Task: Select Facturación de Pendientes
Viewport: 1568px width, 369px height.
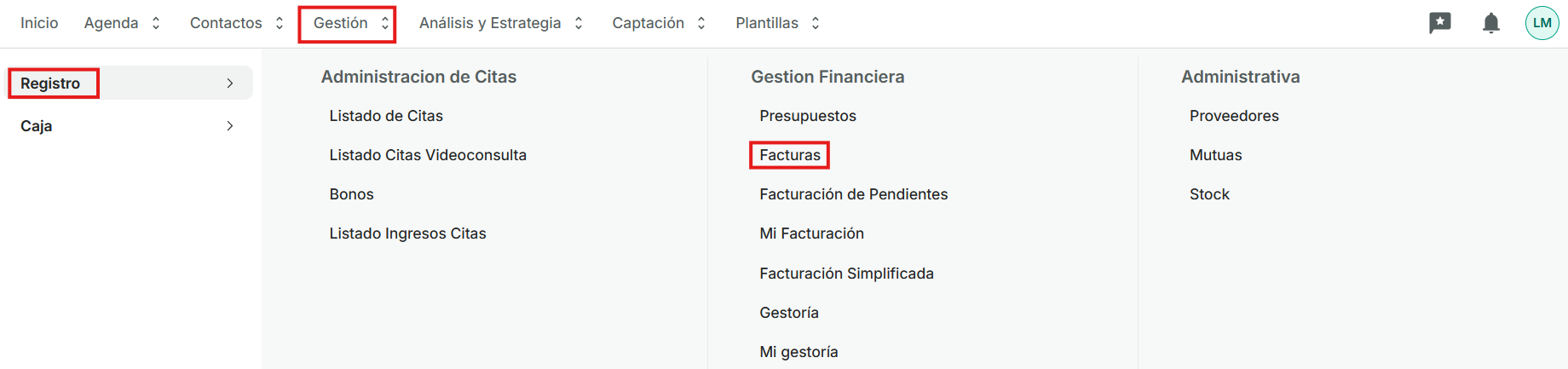Action: pyautogui.click(x=853, y=194)
